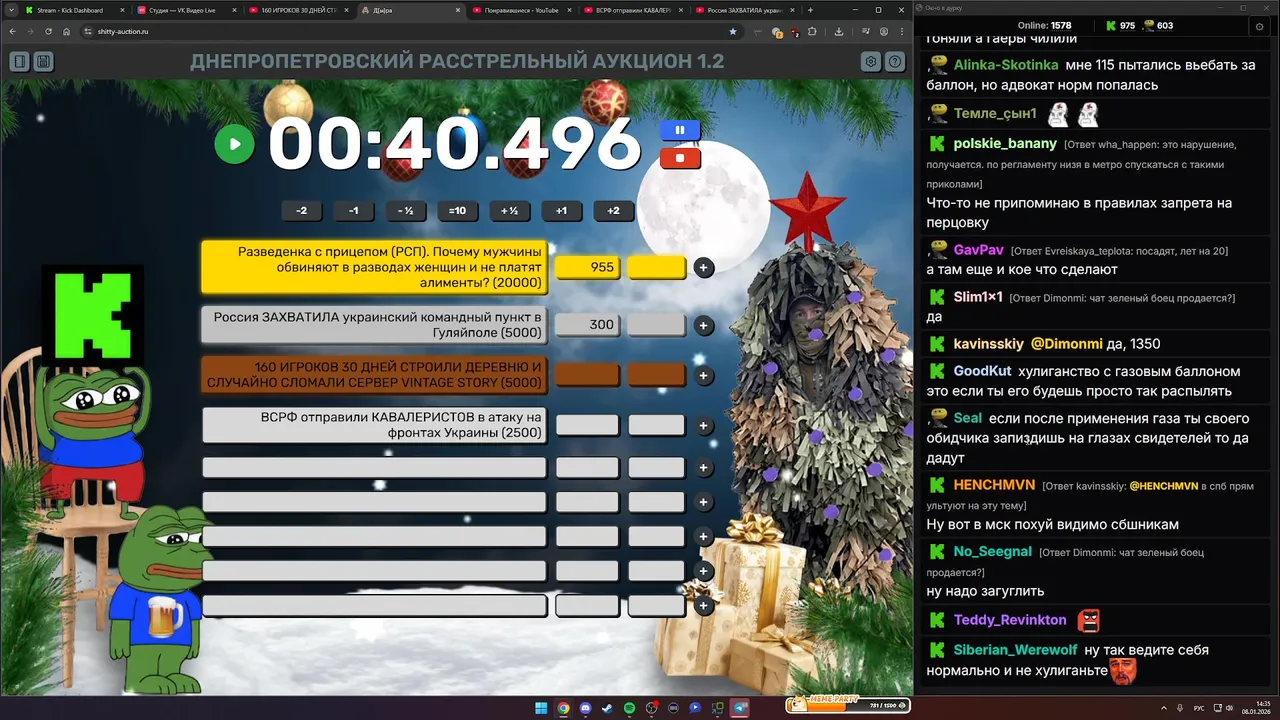Select the 160 ИГРОКОВ 30 ДНЕЙ lot field

click(375, 374)
